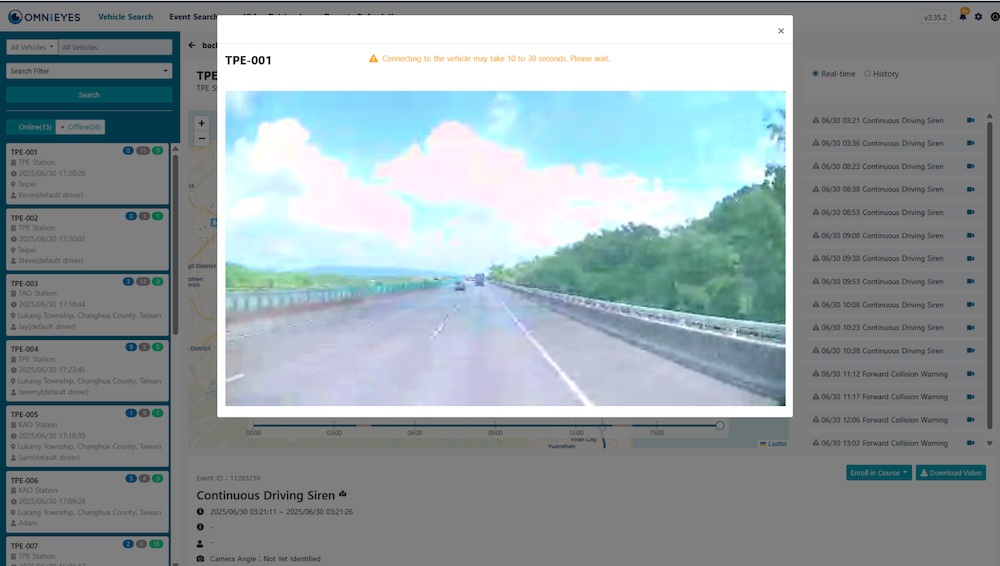Play video for 06/30 10:38 siren event
The width and height of the screenshot is (1000, 566).
click(x=970, y=350)
